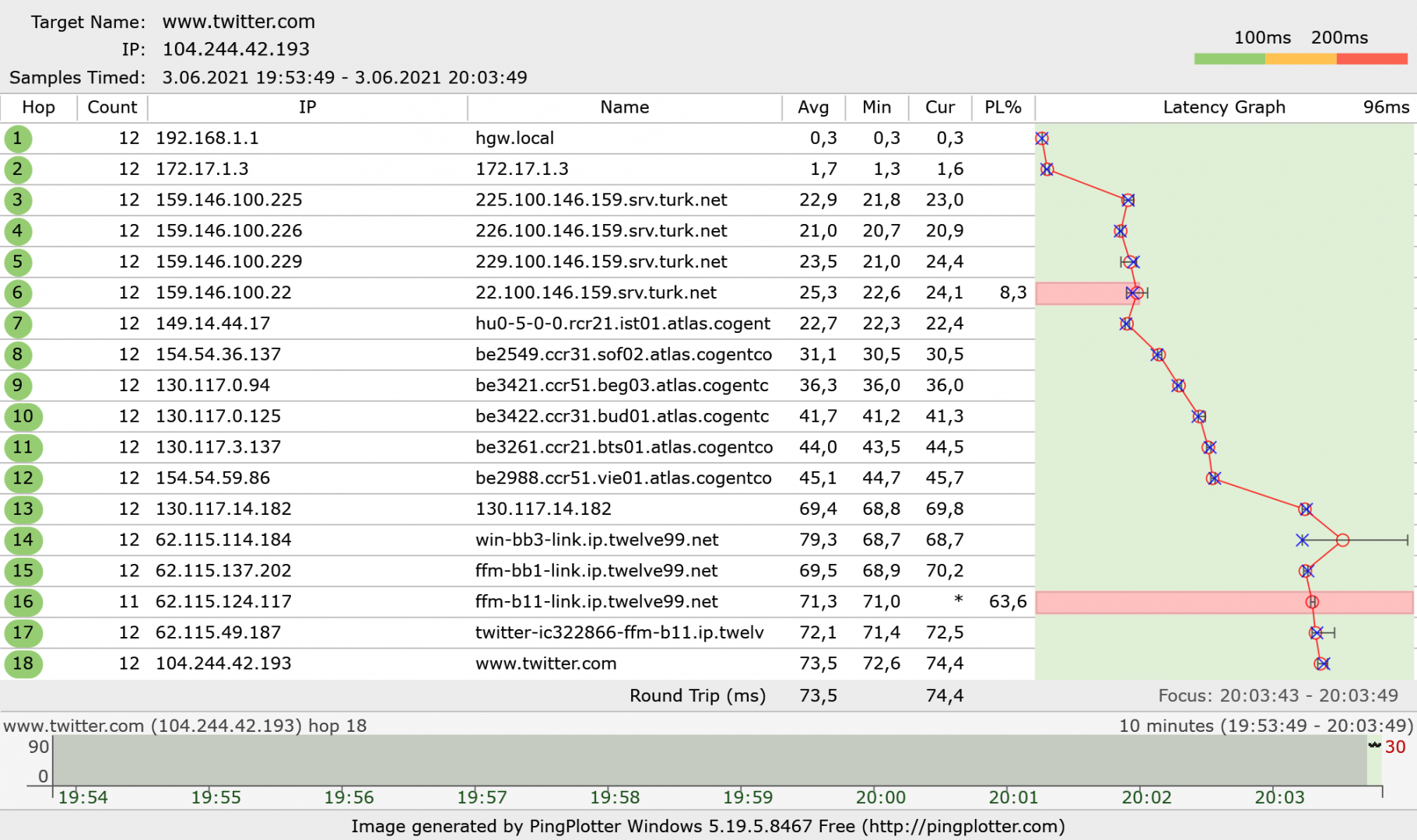Click the hop 7 green circle

(x=17, y=324)
